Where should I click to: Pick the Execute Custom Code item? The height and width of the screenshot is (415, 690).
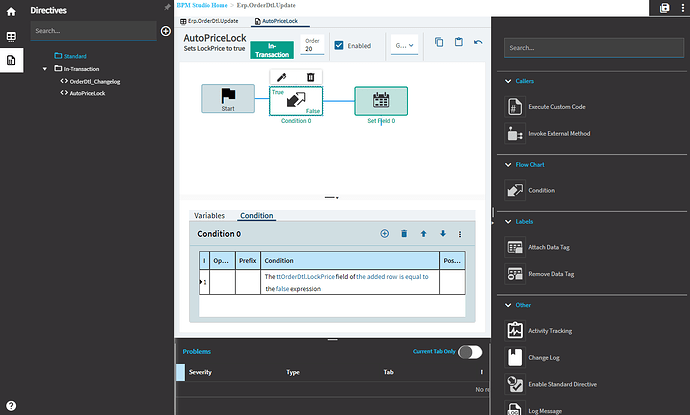[x=545, y=107]
